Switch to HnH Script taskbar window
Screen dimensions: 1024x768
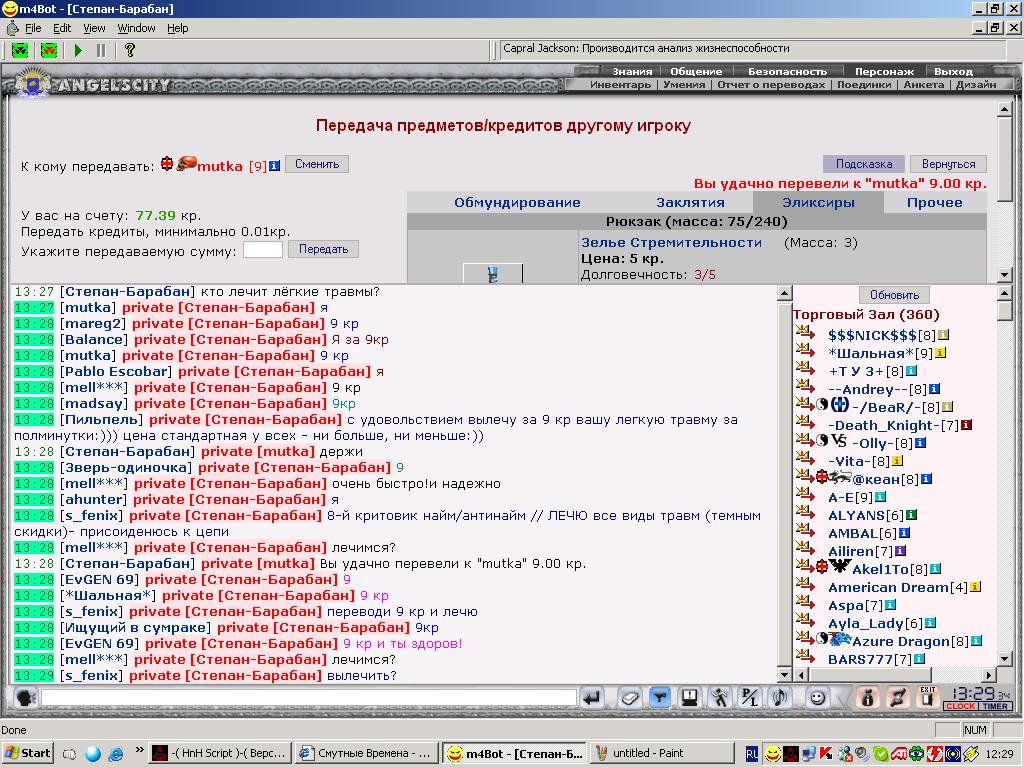(x=220, y=753)
